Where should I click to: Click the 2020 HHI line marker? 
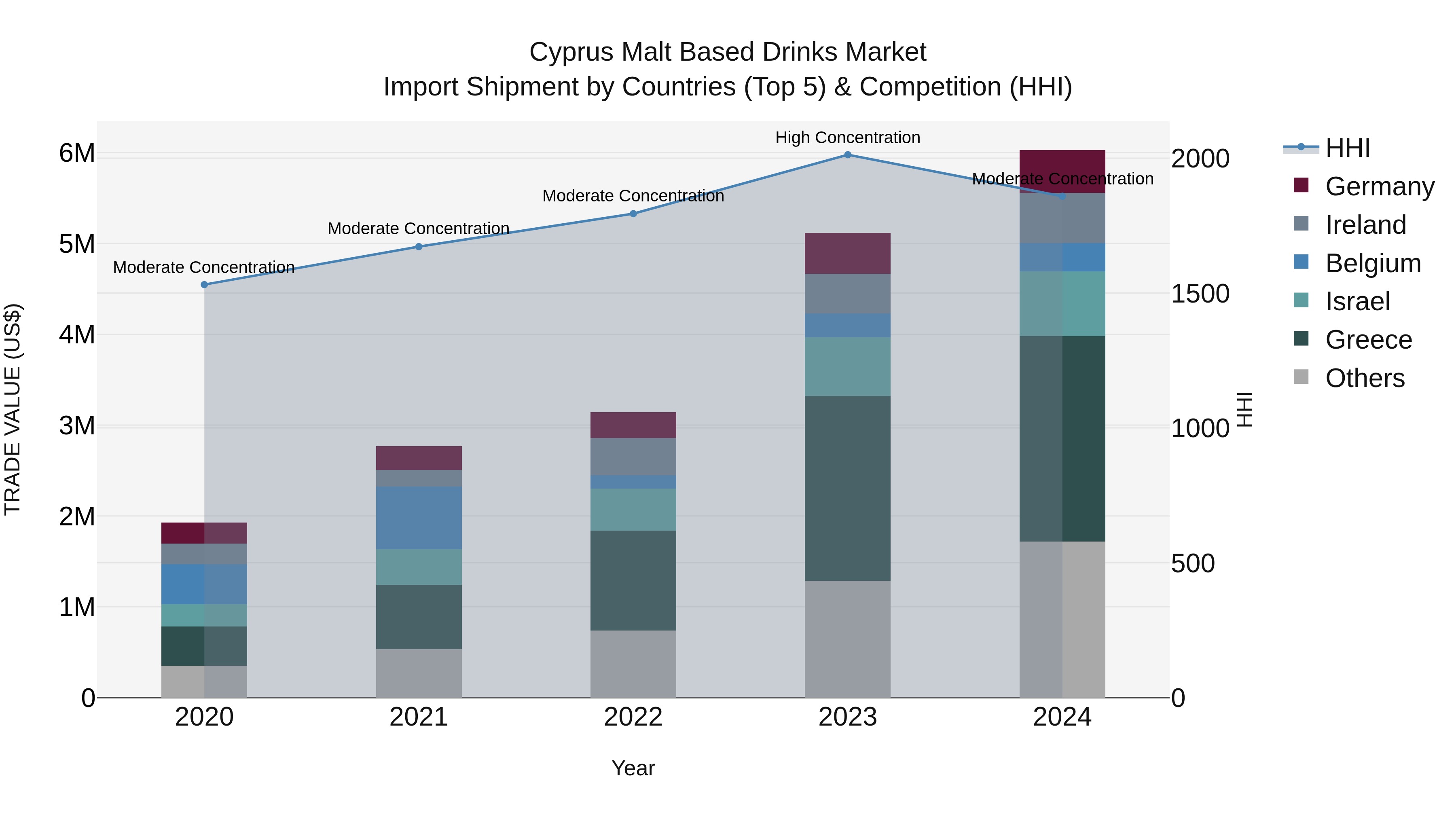click(204, 284)
